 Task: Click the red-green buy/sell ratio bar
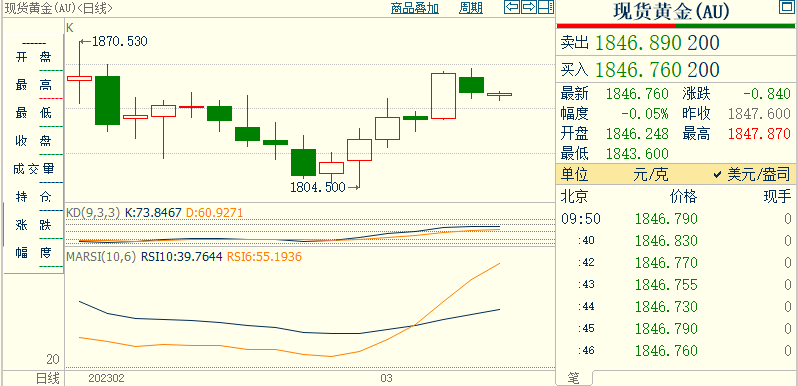point(676,26)
